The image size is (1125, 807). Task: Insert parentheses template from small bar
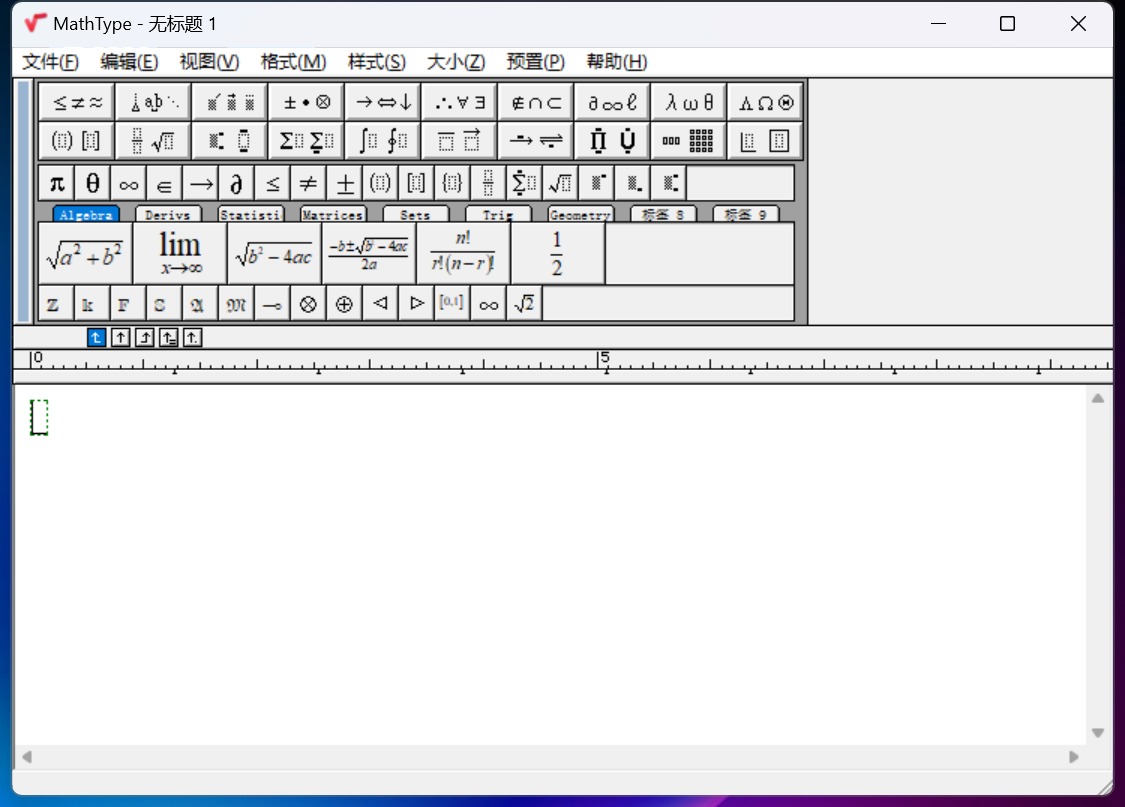[380, 184]
